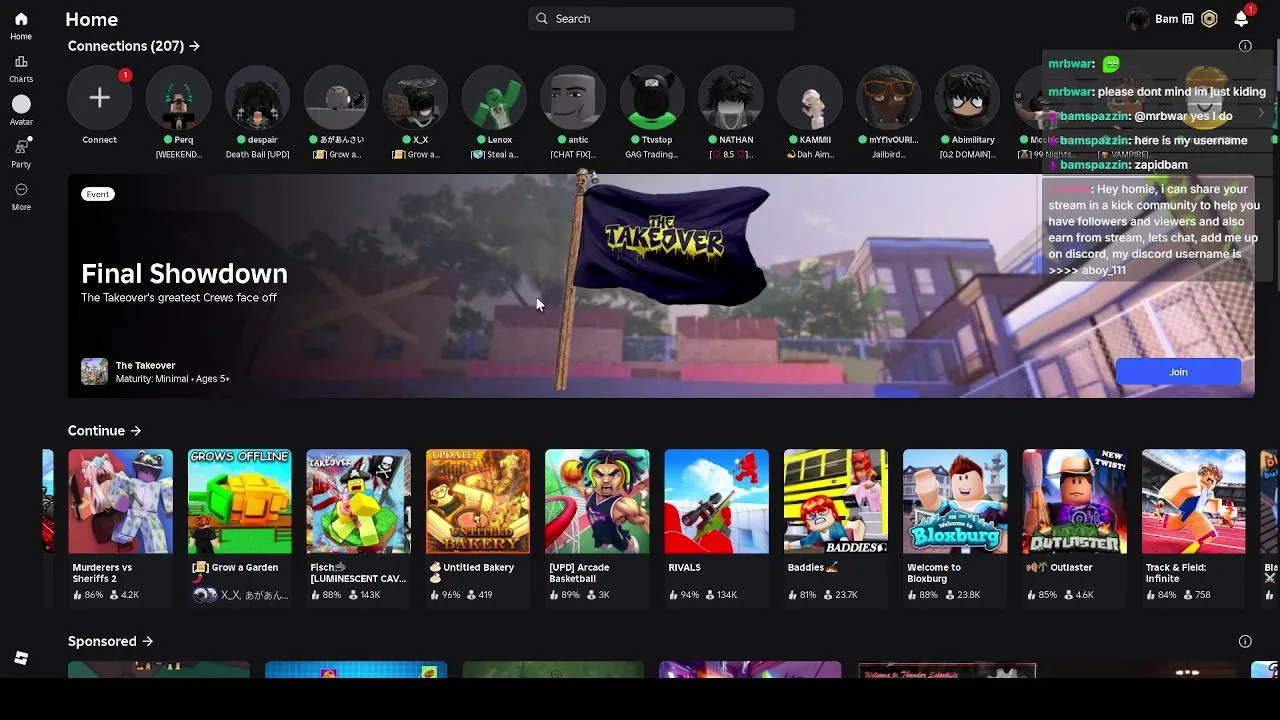This screenshot has width=1280, height=720.
Task: Open the Robux hexagon icon
Action: pos(1209,18)
